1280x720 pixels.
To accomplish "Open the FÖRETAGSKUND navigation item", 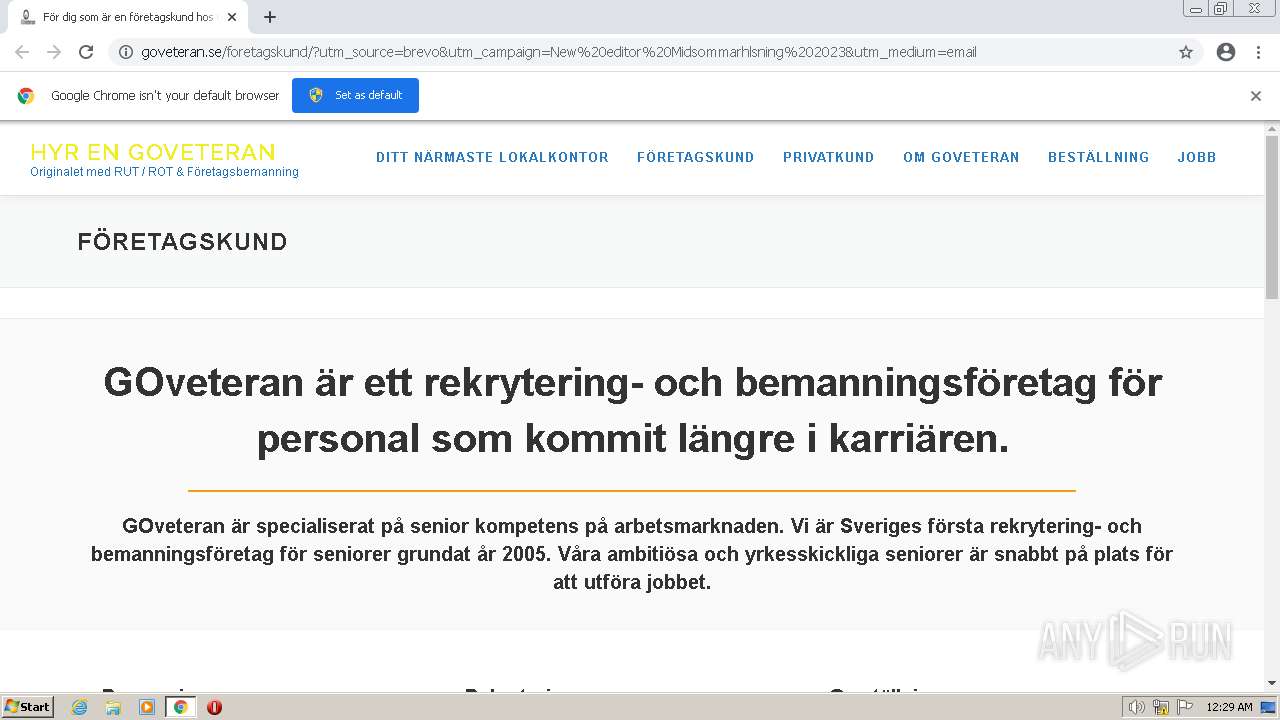I will point(696,157).
